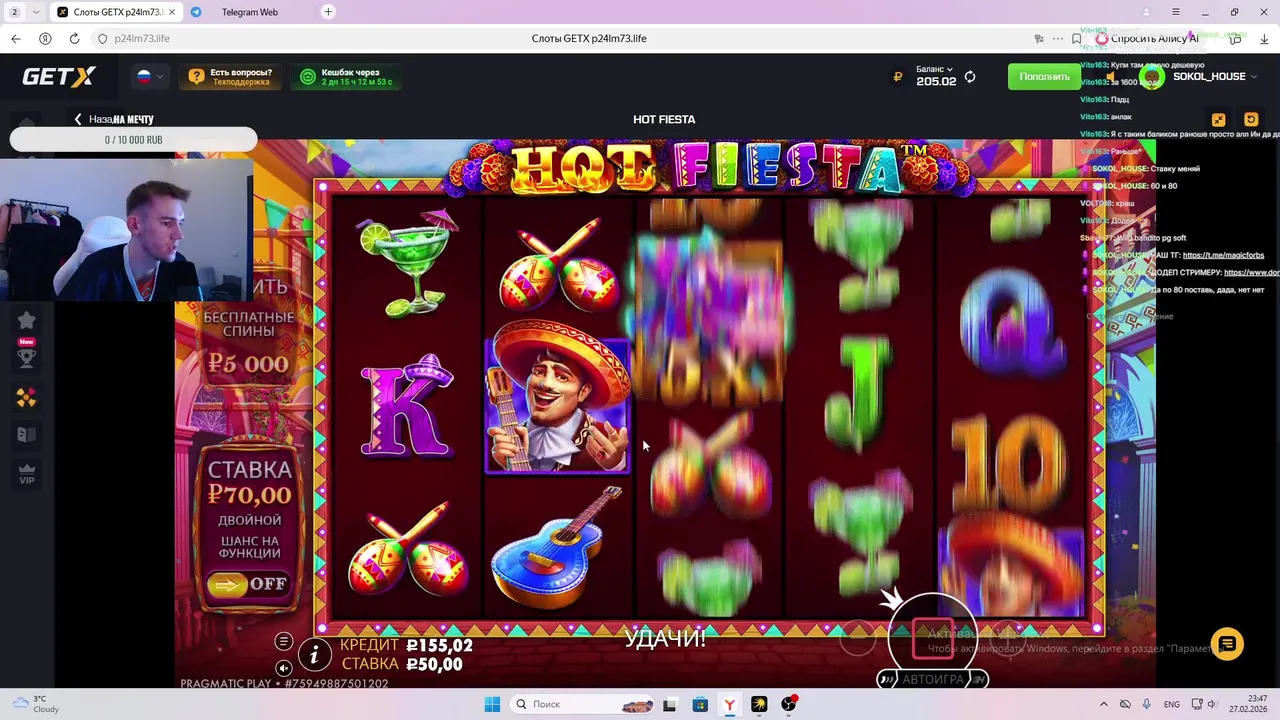This screenshot has height=720, width=1280.
Task: Switch to the Telegram Web tab
Action: coord(249,12)
